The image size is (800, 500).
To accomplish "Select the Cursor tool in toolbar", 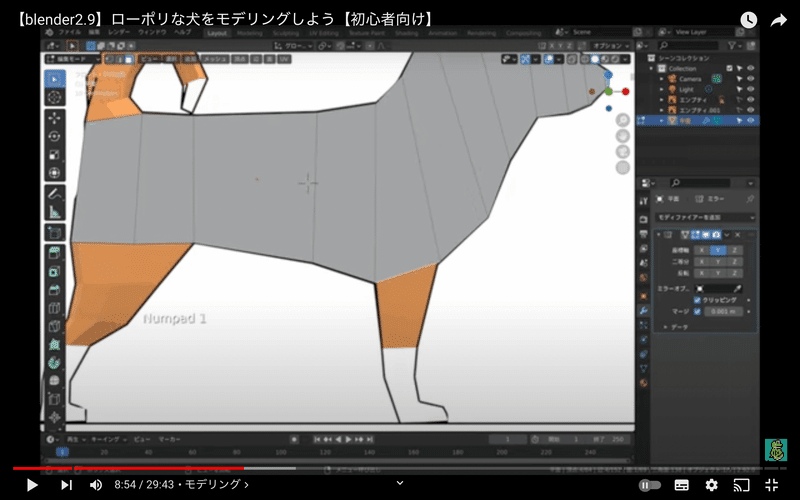I will click(x=55, y=97).
